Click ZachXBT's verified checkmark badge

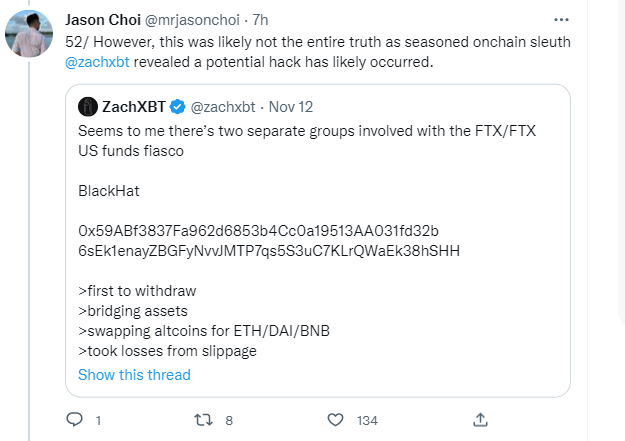click(x=176, y=106)
